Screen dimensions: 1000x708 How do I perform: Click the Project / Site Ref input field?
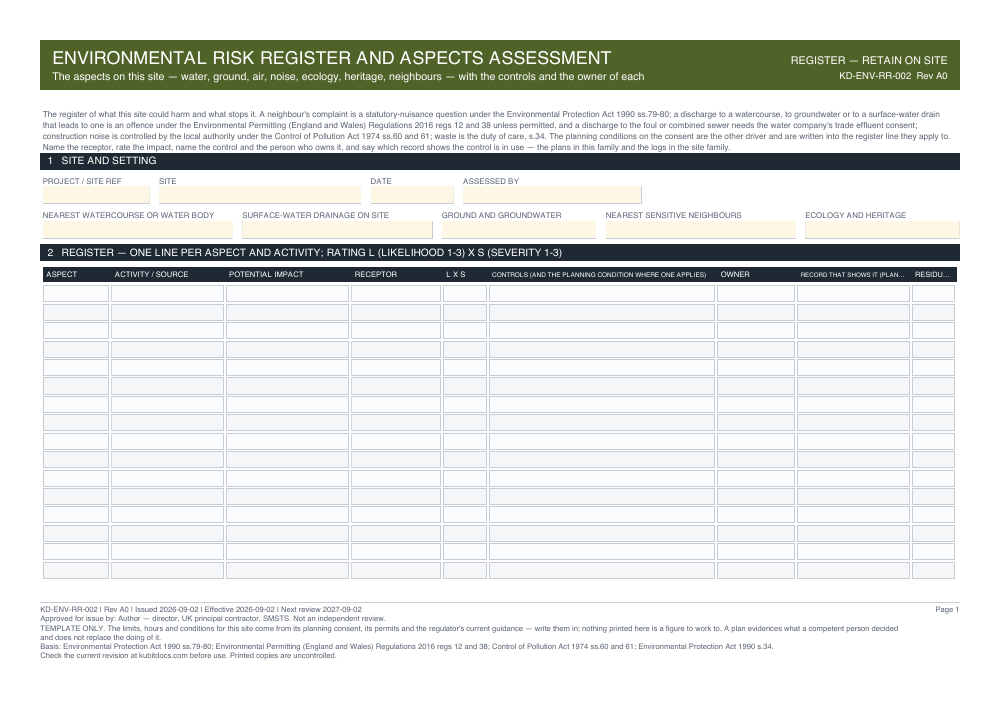(96, 195)
